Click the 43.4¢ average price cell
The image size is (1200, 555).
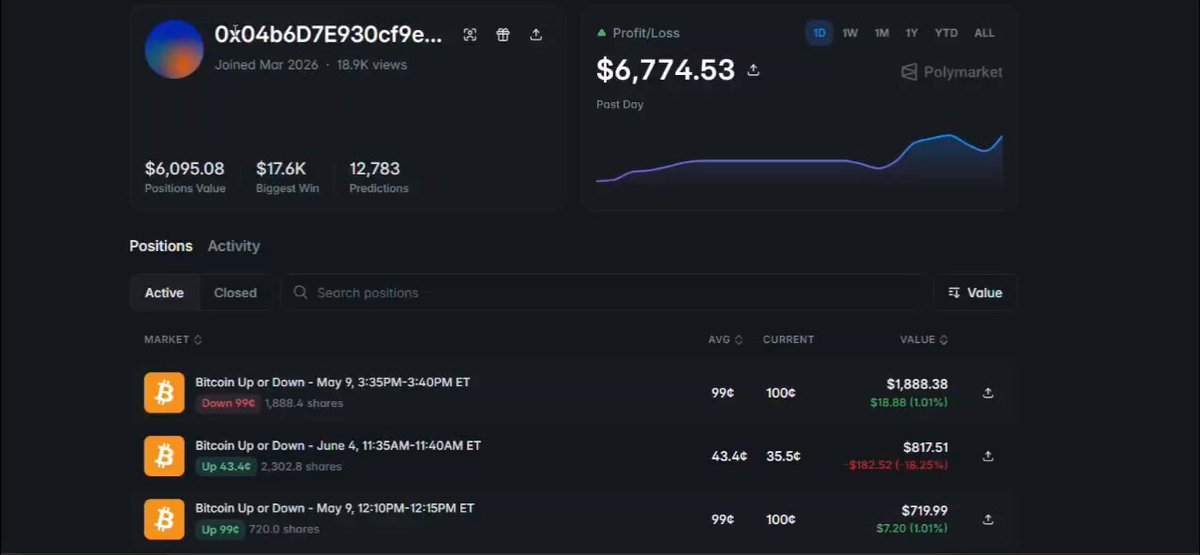coord(729,456)
